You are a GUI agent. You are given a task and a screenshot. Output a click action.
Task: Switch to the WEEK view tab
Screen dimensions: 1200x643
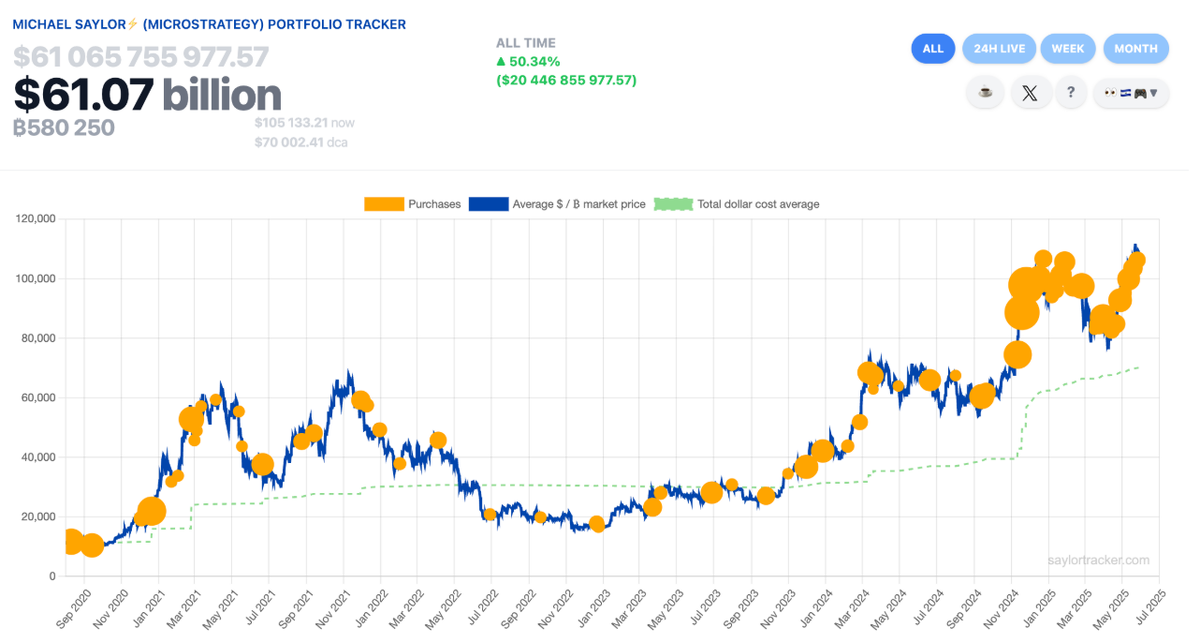coord(1068,48)
